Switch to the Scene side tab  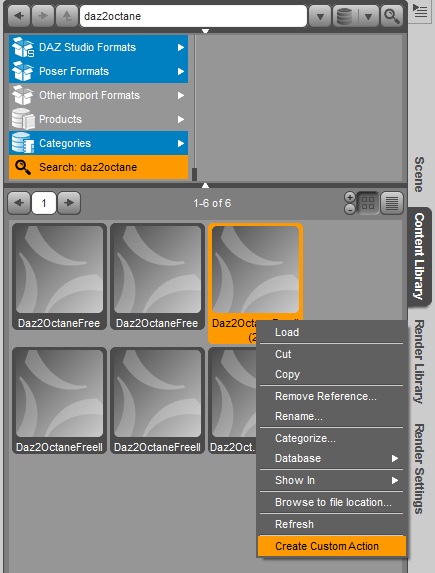(x=419, y=174)
